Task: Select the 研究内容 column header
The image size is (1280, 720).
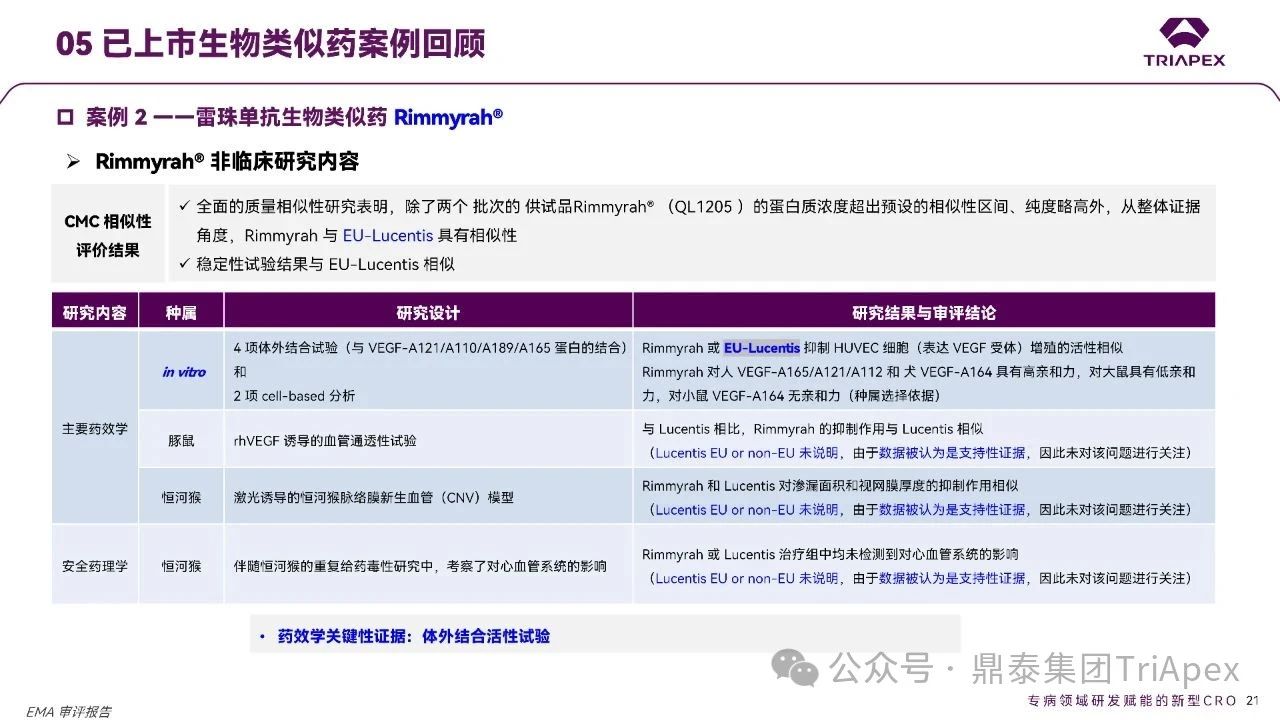Action: tap(95, 312)
